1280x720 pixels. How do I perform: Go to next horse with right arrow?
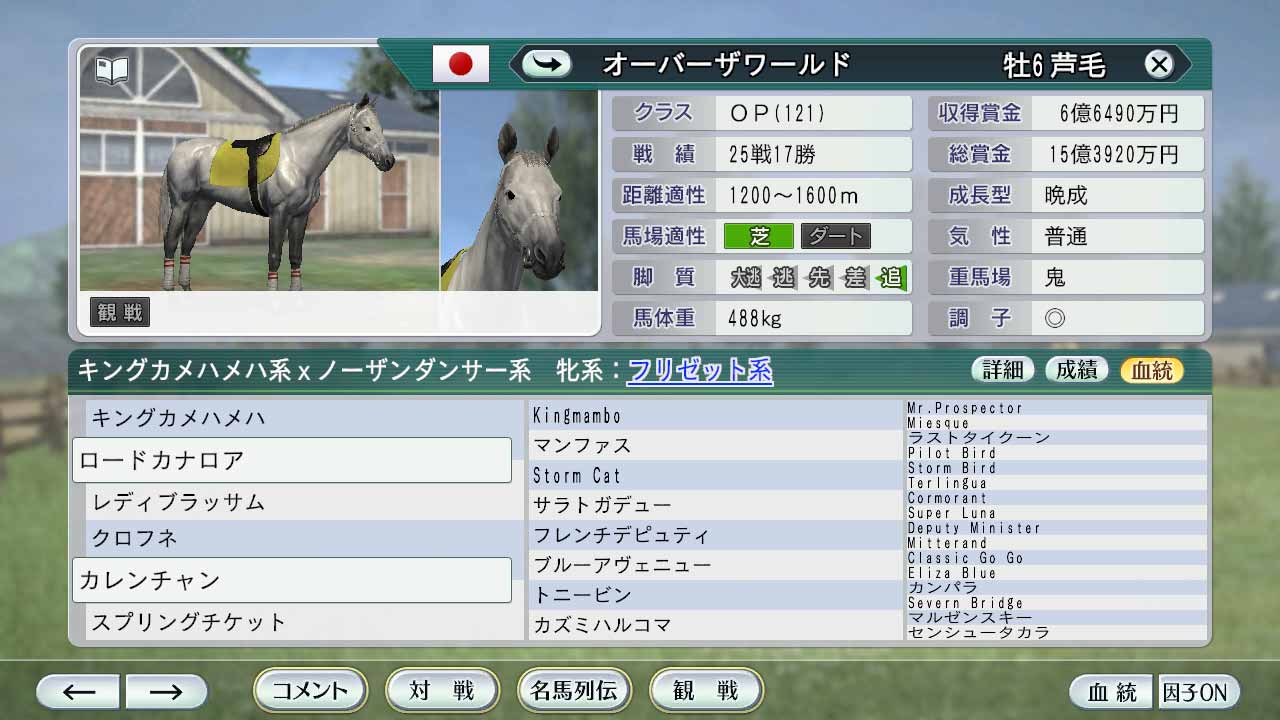click(166, 691)
